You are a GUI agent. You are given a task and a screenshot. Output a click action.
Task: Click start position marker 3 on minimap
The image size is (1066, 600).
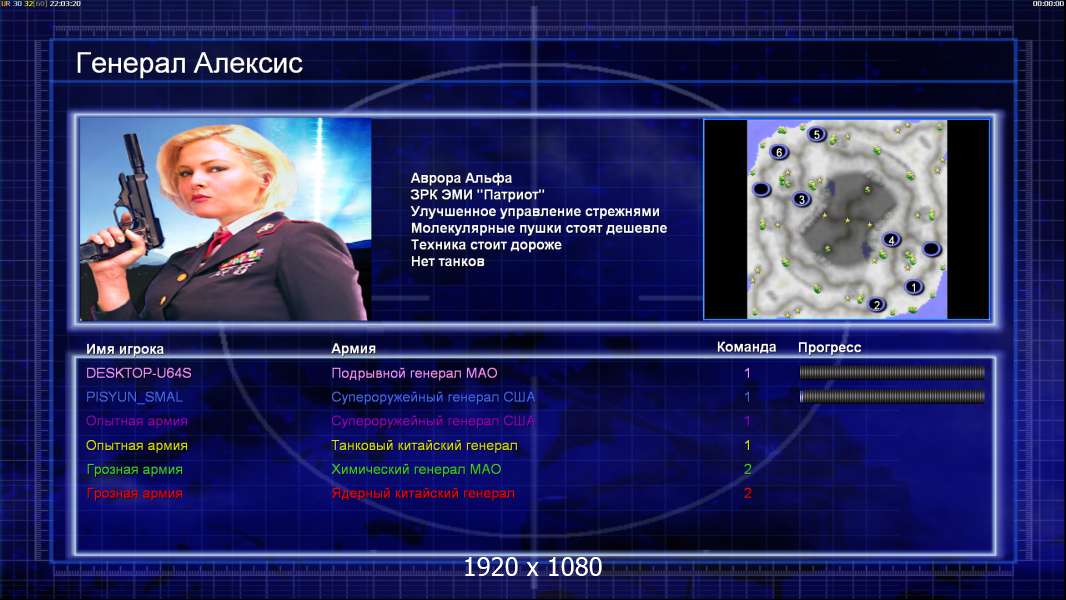point(802,199)
